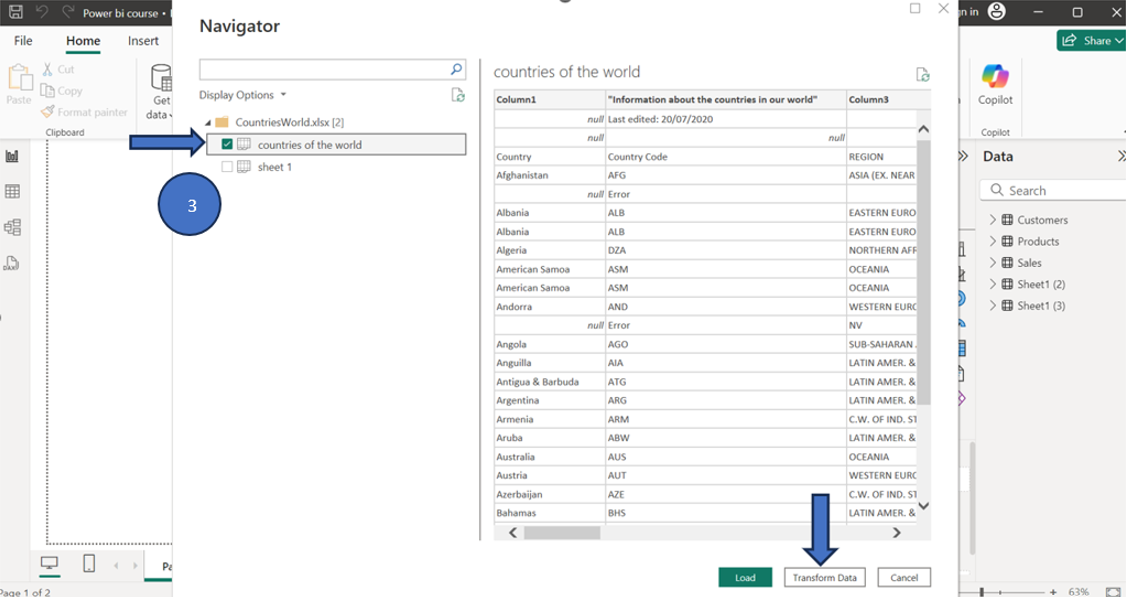
Task: Enable the sheet 1 checkbox
Action: (227, 166)
